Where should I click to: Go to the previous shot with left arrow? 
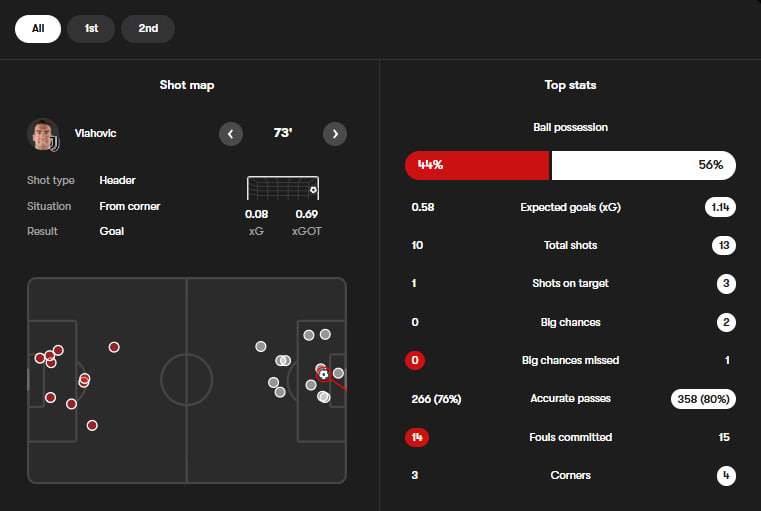click(x=231, y=133)
